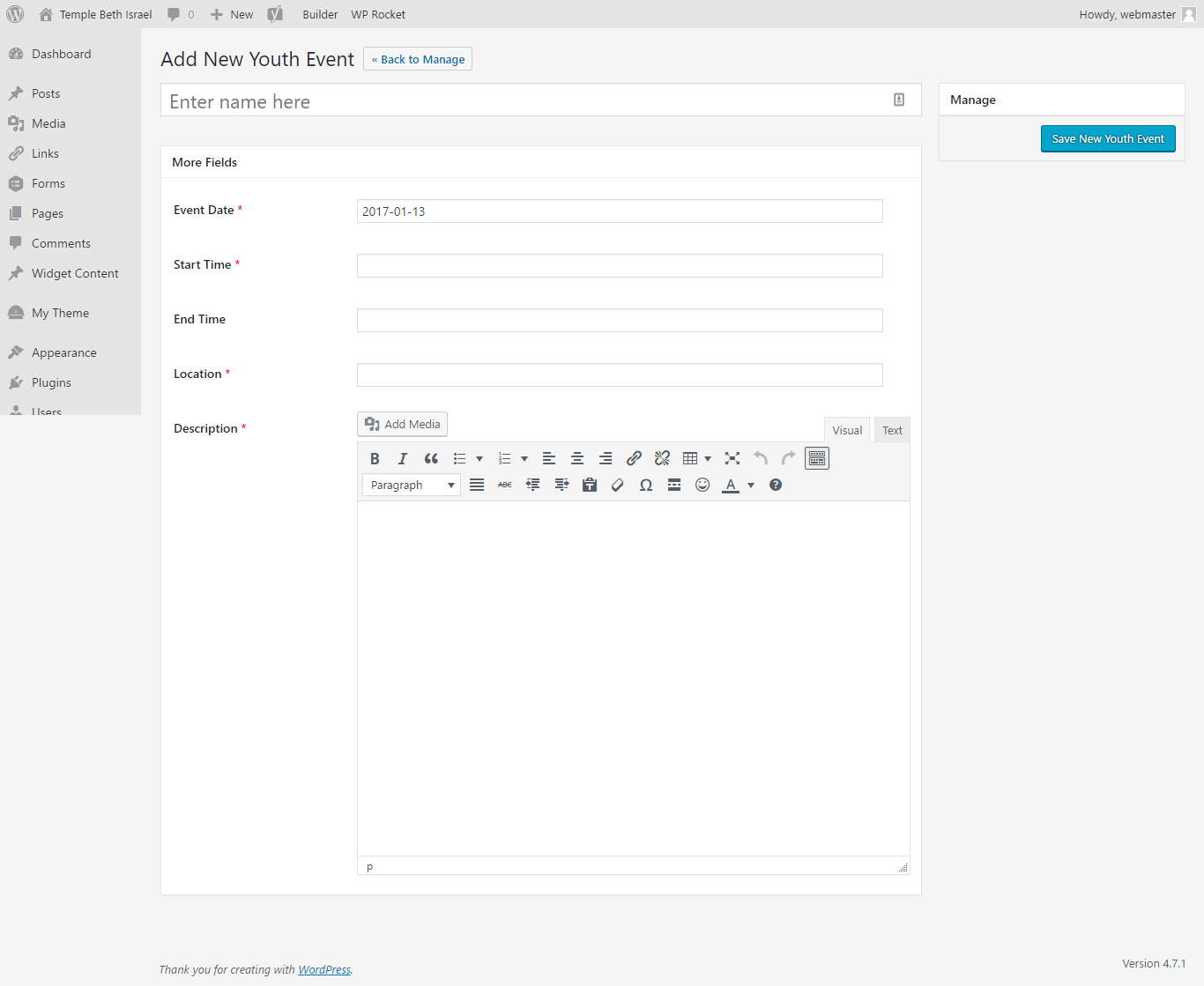Click into the Start Time field

tap(620, 265)
